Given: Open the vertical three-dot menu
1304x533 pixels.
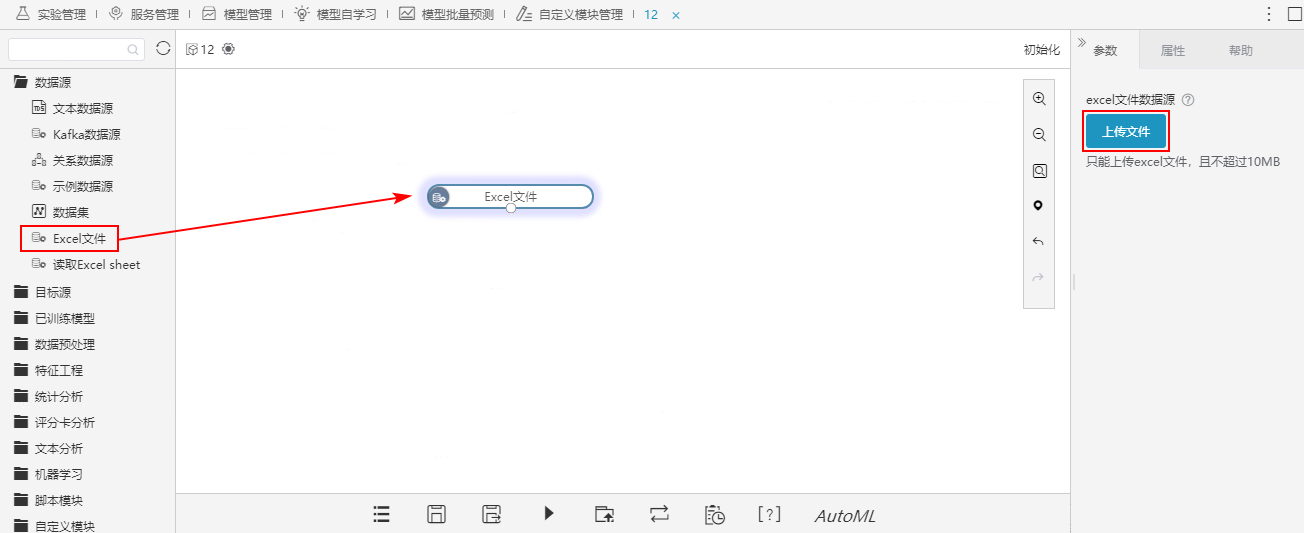Looking at the screenshot, I should 1269,14.
